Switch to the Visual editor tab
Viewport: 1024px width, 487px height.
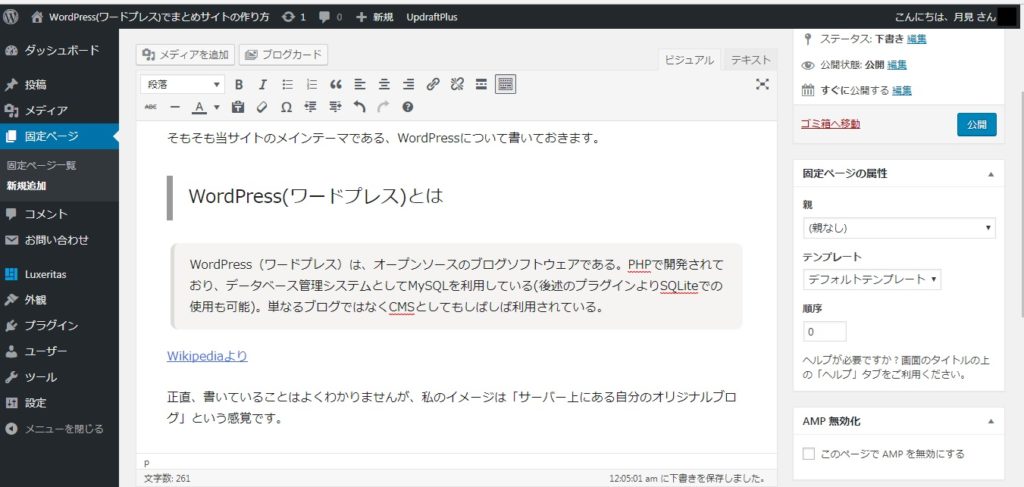tap(689, 59)
